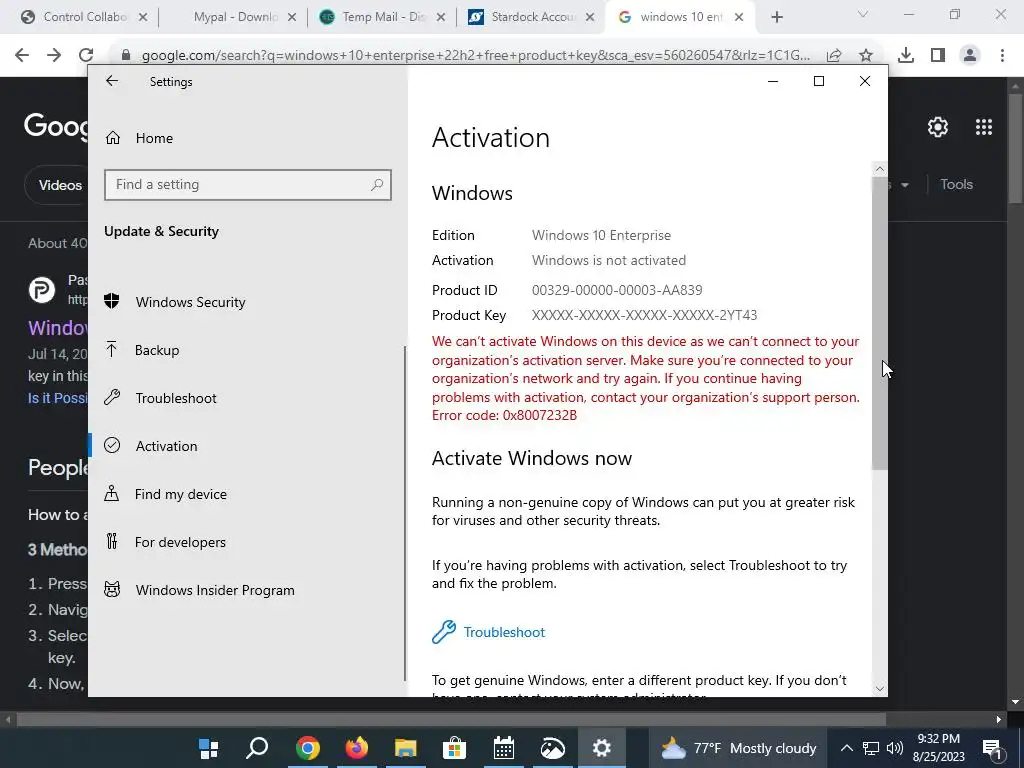Switch to the Temp Mail browser tab

(x=383, y=17)
